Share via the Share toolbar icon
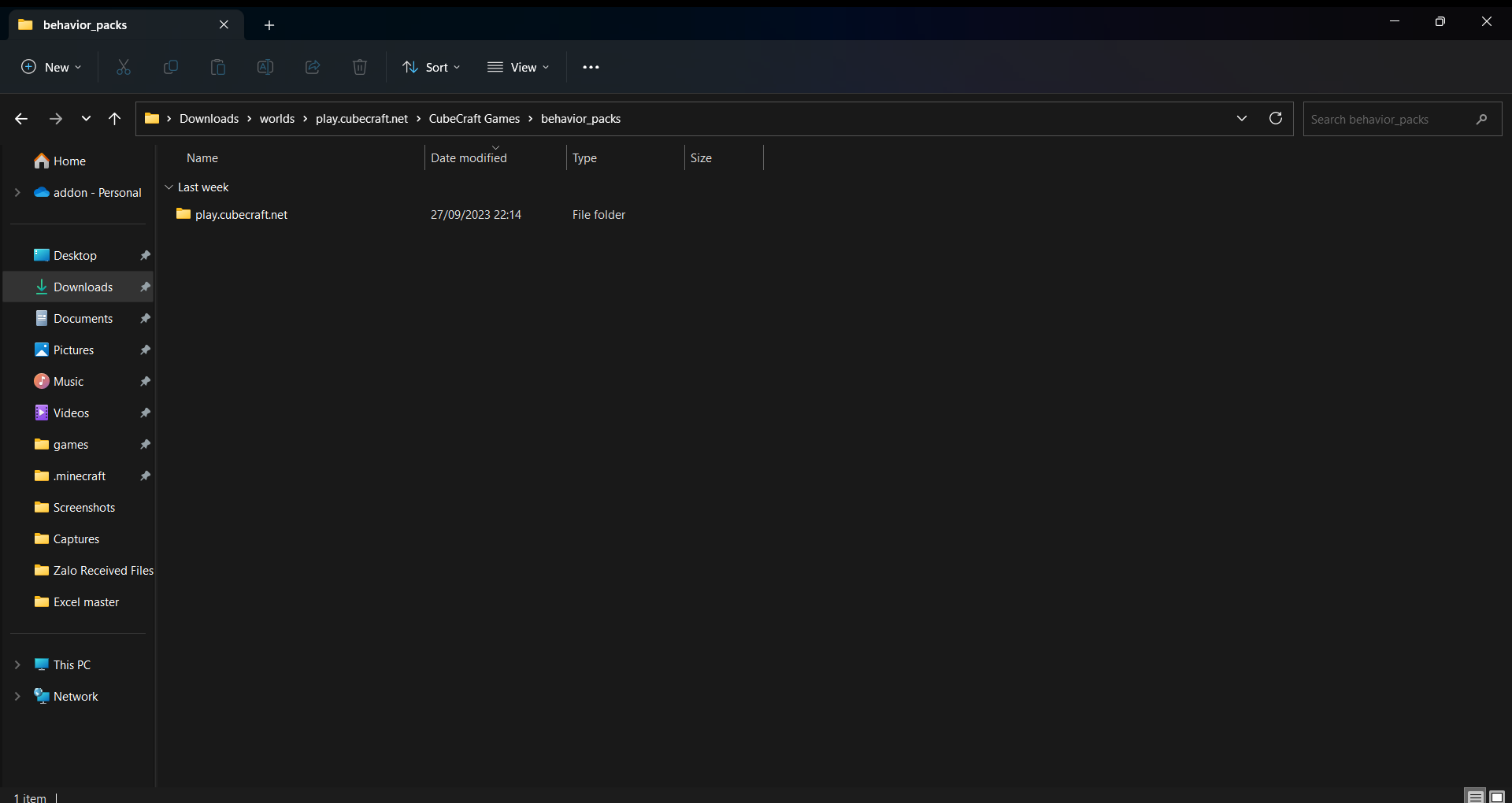 312,67
